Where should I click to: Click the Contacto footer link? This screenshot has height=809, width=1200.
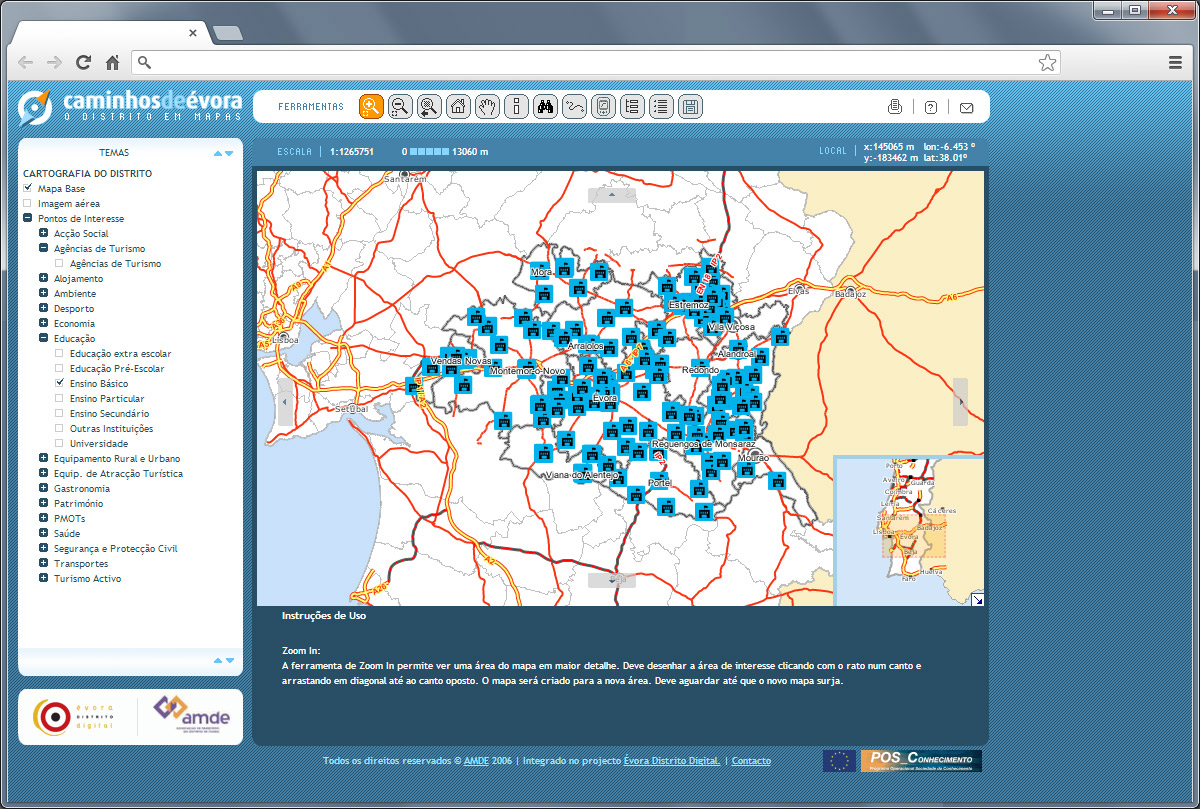[751, 761]
